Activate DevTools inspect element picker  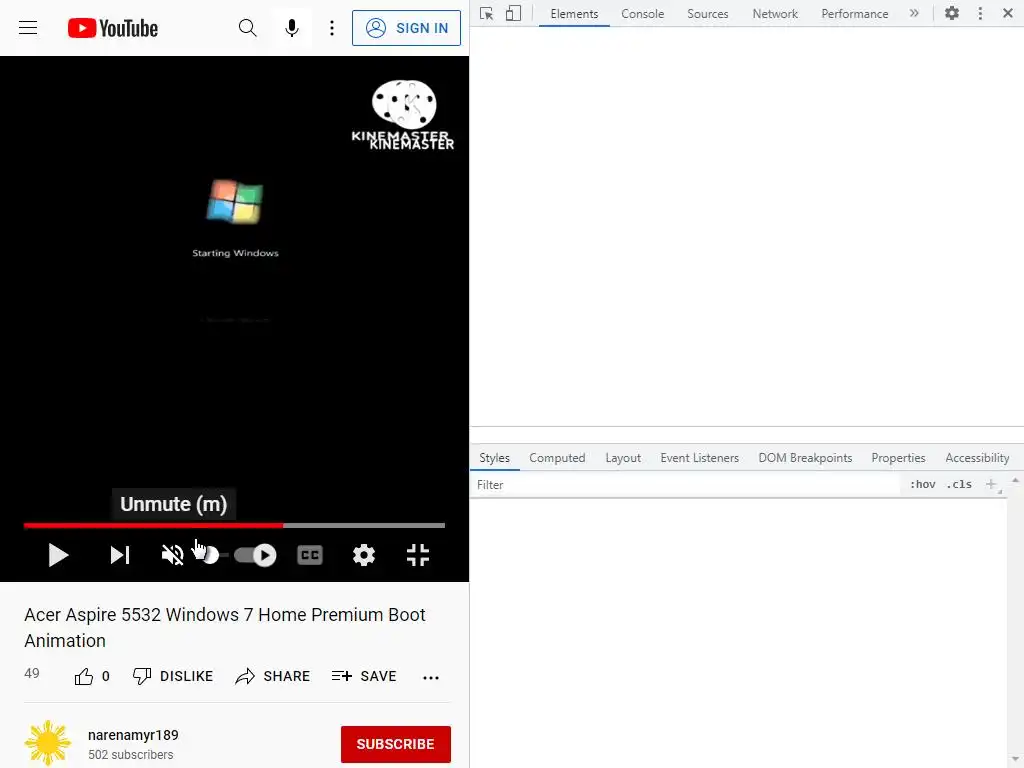487,14
